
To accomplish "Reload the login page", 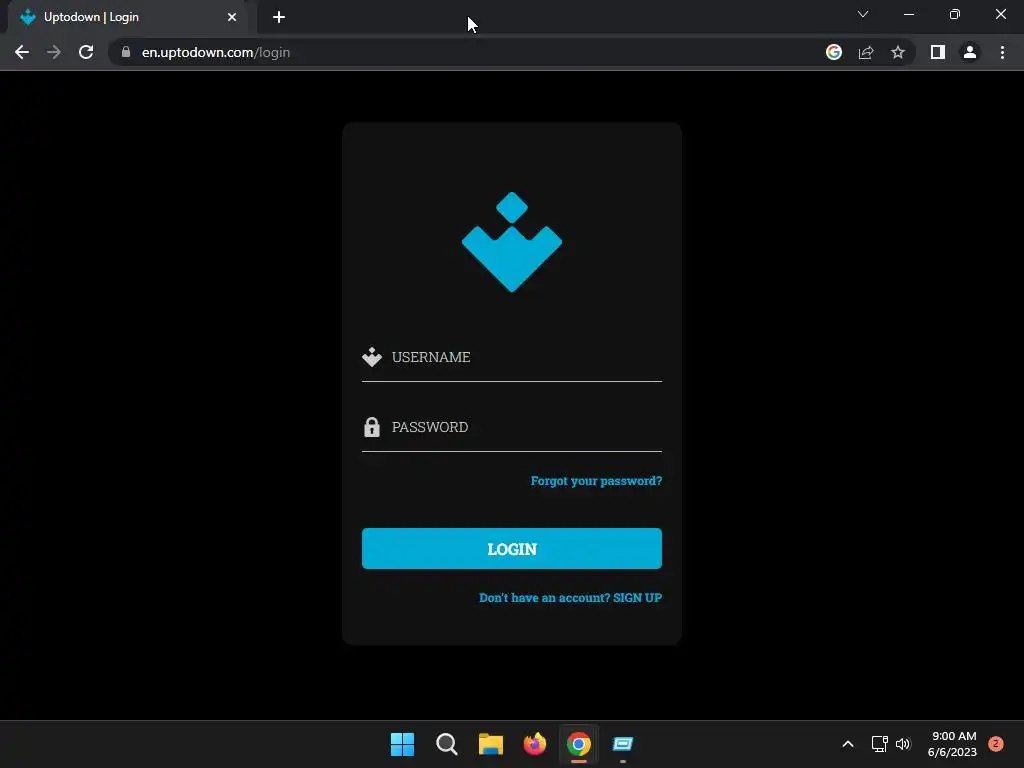I will click(86, 52).
